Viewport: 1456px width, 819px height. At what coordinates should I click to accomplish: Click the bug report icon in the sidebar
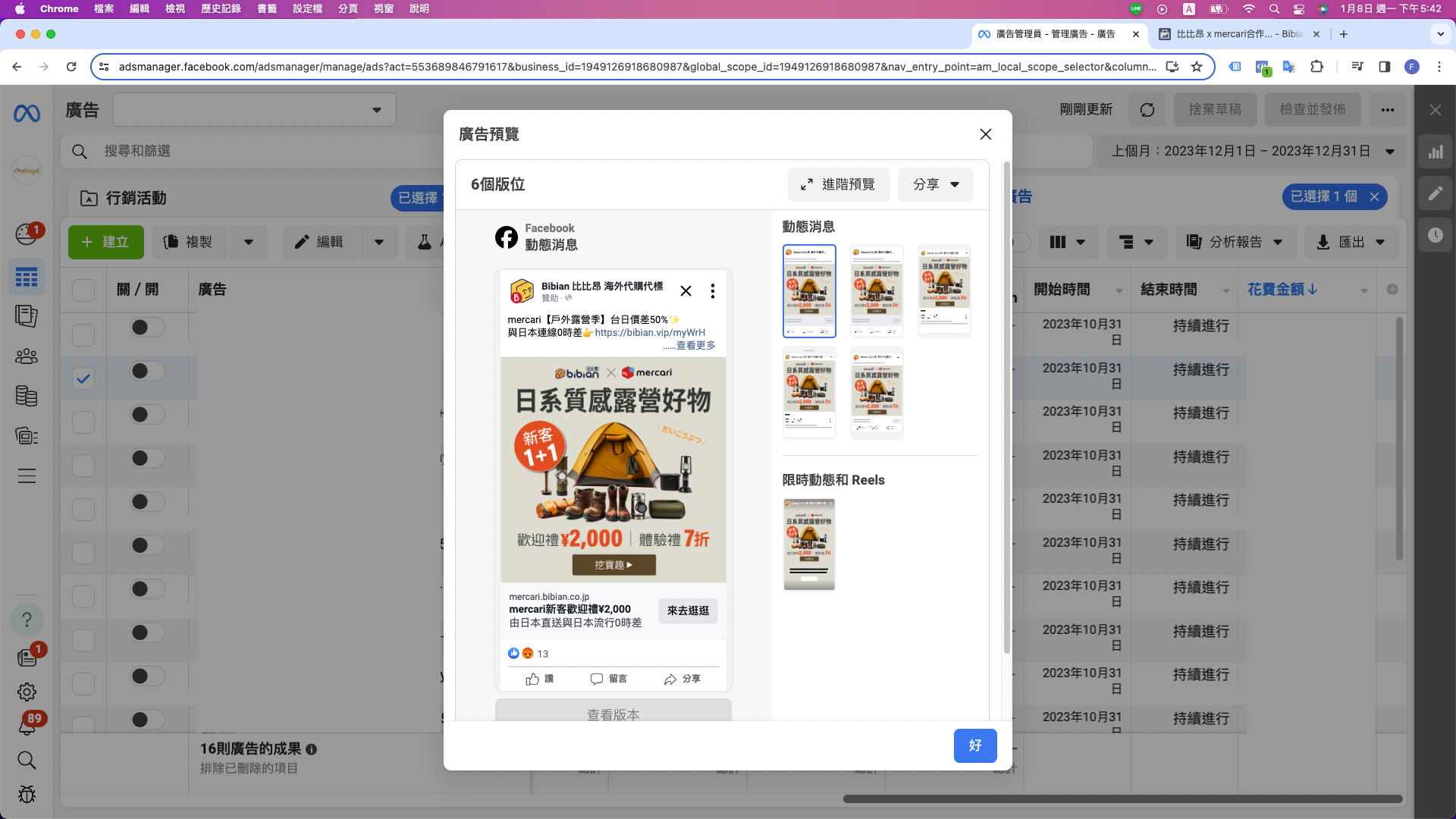coord(27,794)
